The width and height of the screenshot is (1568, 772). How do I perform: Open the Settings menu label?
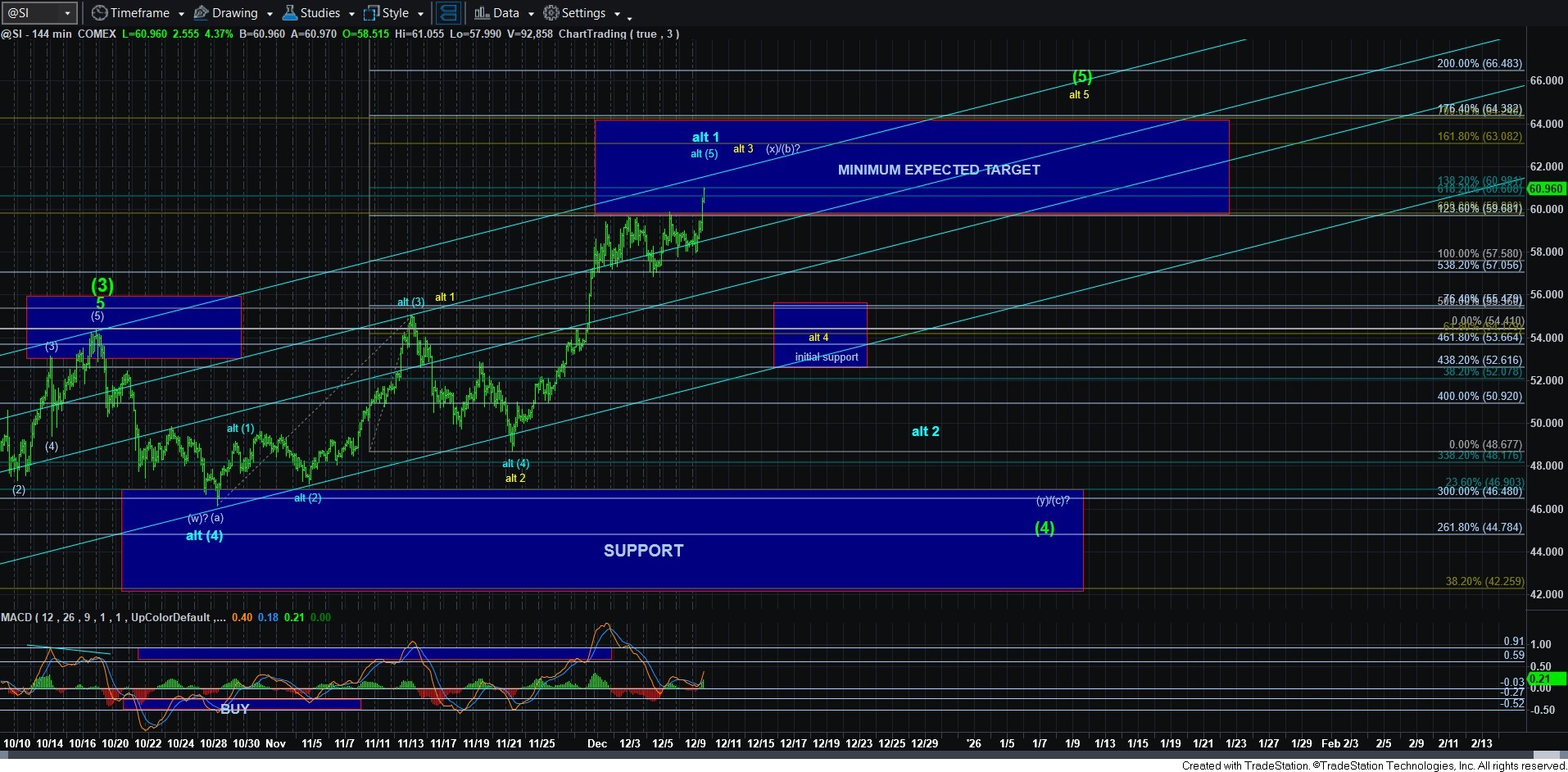pos(583,13)
